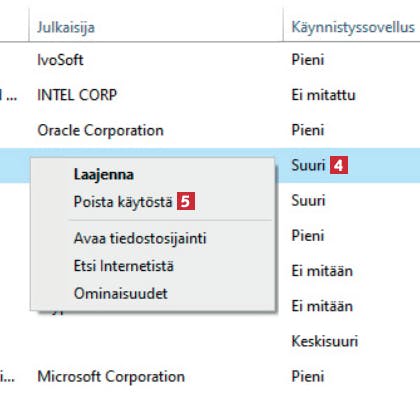
Task: Click the second Suuri impact cell
Action: tap(308, 201)
